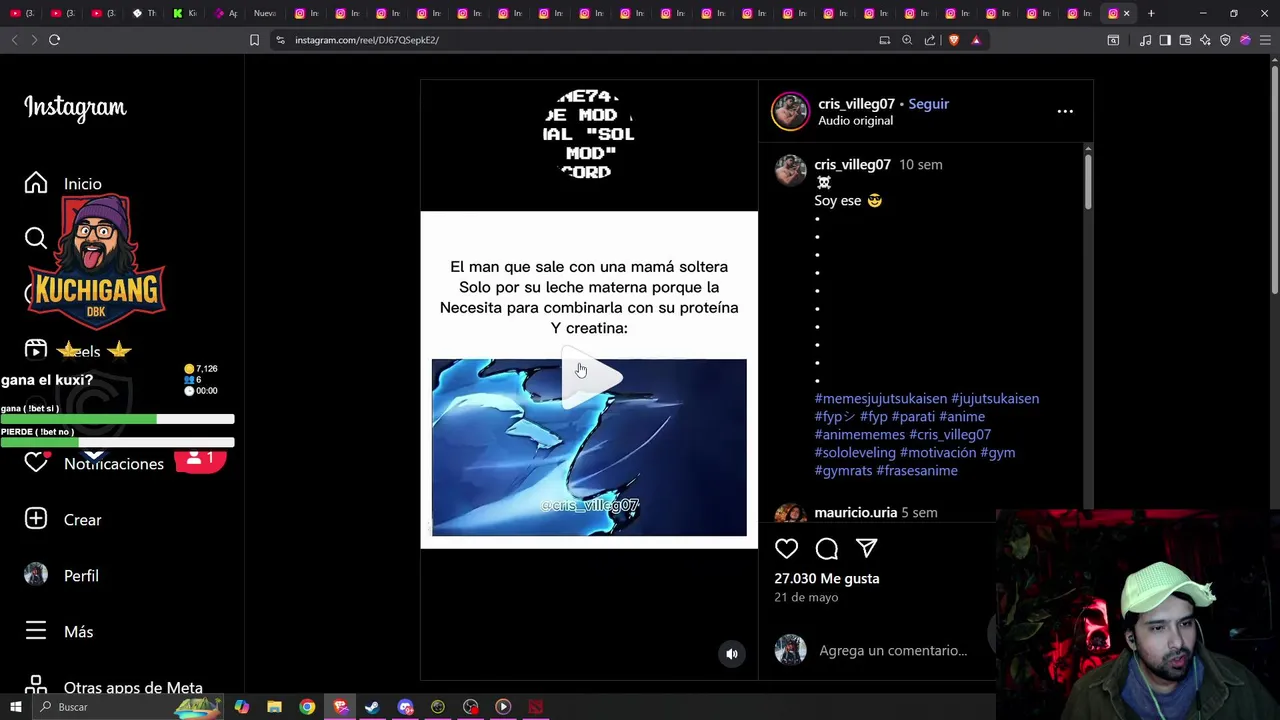
Task: Click the comments panel scrollbar
Action: (x=1088, y=180)
